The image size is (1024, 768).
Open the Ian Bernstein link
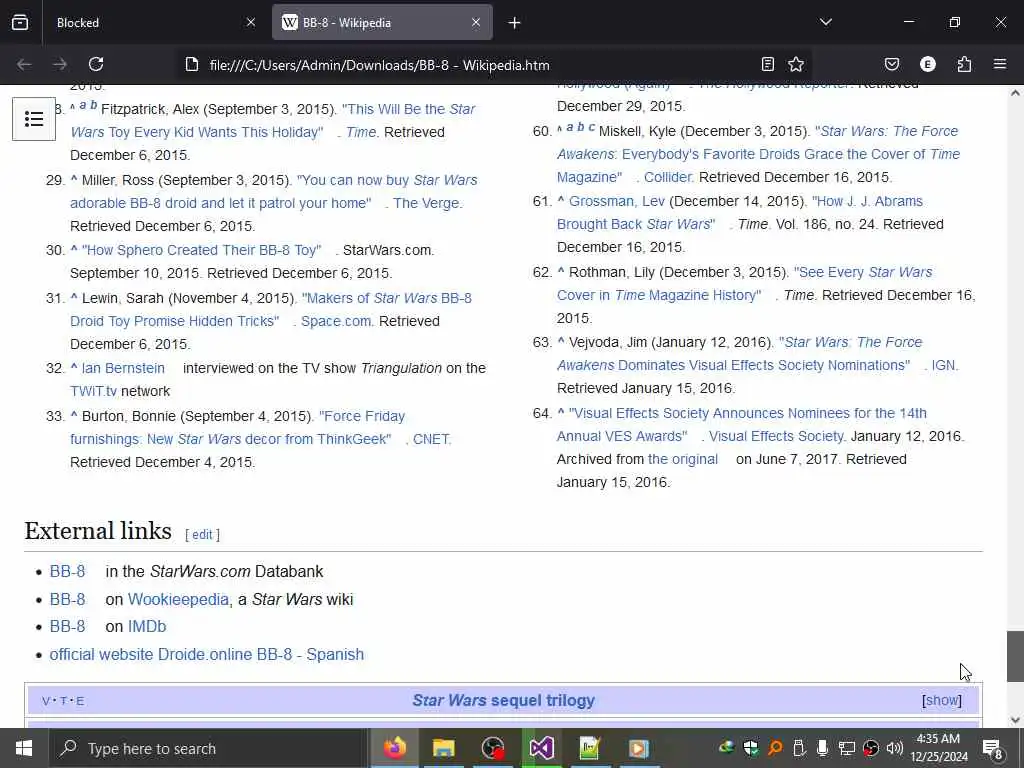tap(123, 368)
